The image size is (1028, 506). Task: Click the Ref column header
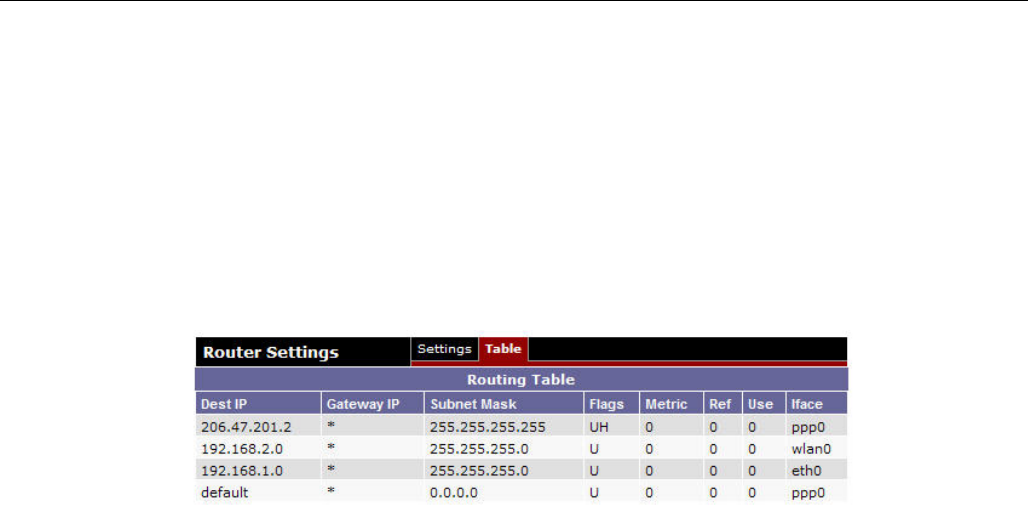coord(720,404)
